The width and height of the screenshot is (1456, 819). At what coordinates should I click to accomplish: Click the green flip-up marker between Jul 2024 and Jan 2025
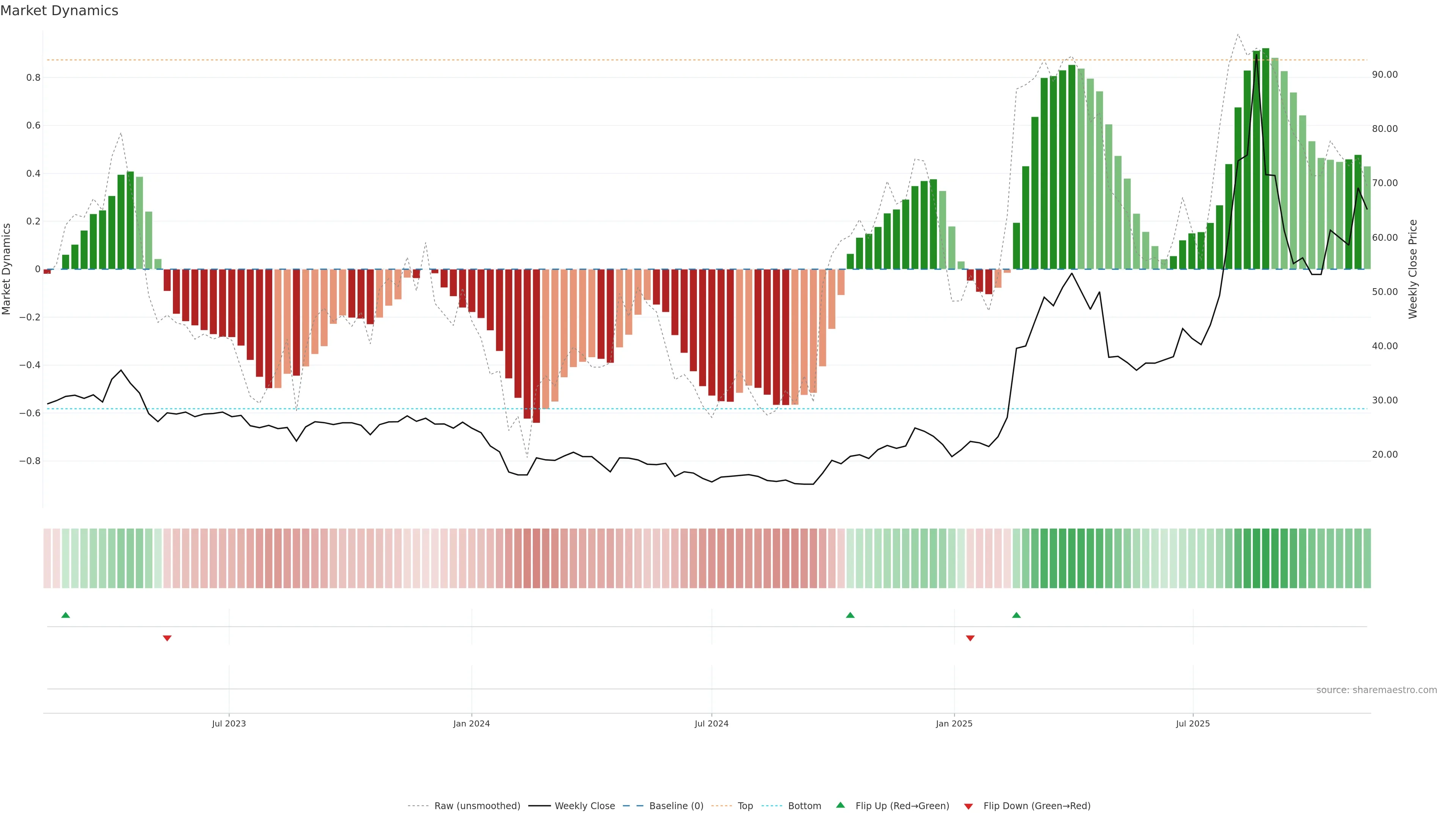pos(850,615)
